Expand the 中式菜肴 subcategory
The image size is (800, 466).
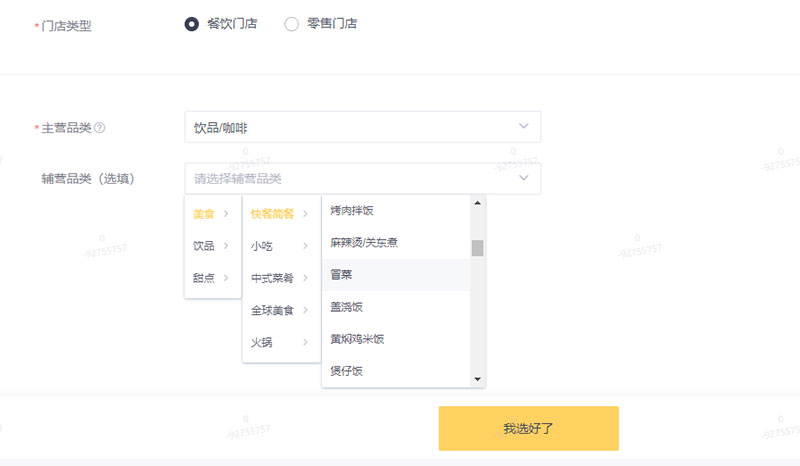pyautogui.click(x=281, y=278)
